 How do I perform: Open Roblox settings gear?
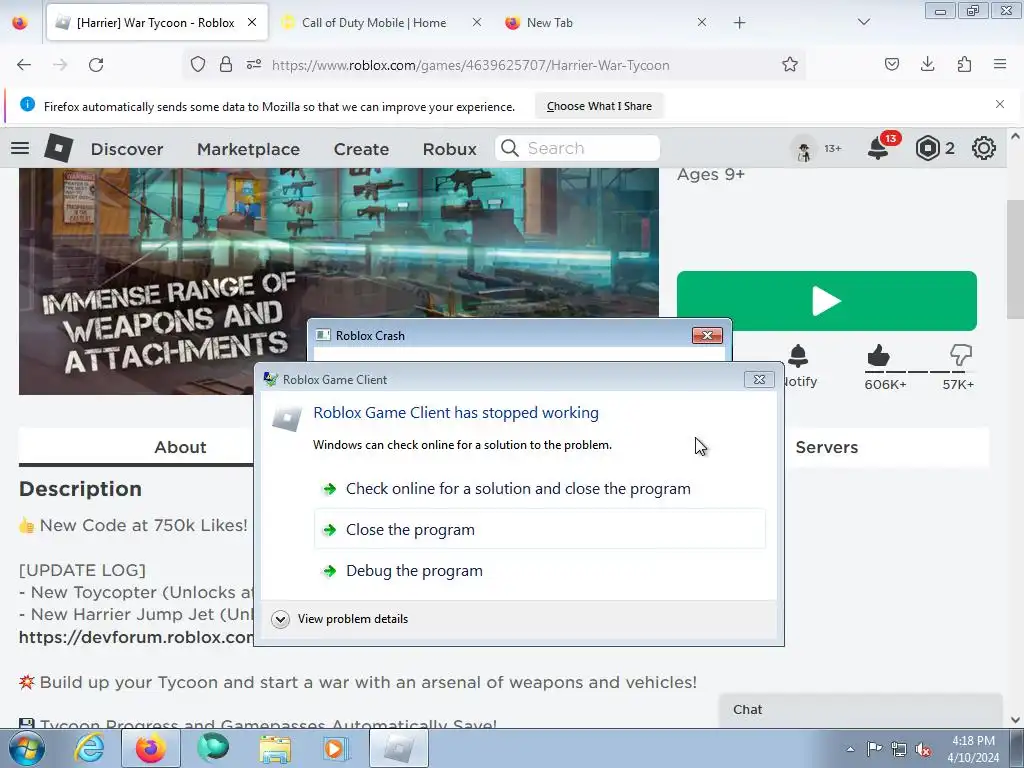point(984,148)
